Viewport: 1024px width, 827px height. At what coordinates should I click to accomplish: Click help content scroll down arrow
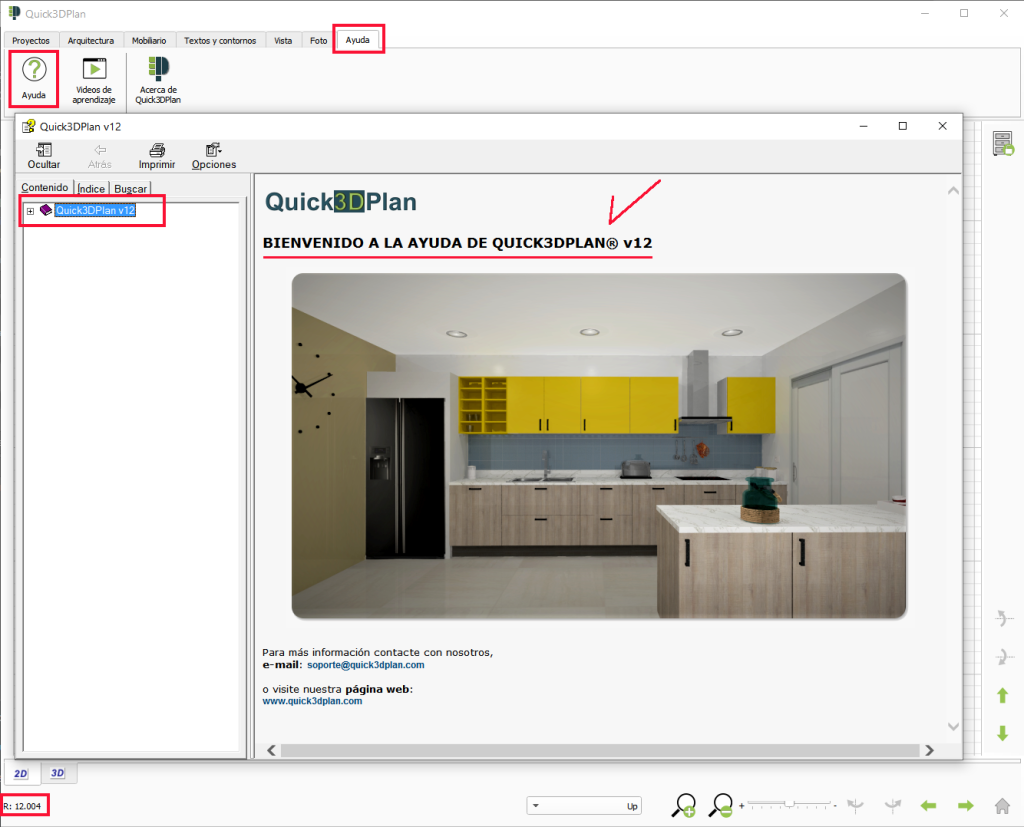tap(953, 726)
